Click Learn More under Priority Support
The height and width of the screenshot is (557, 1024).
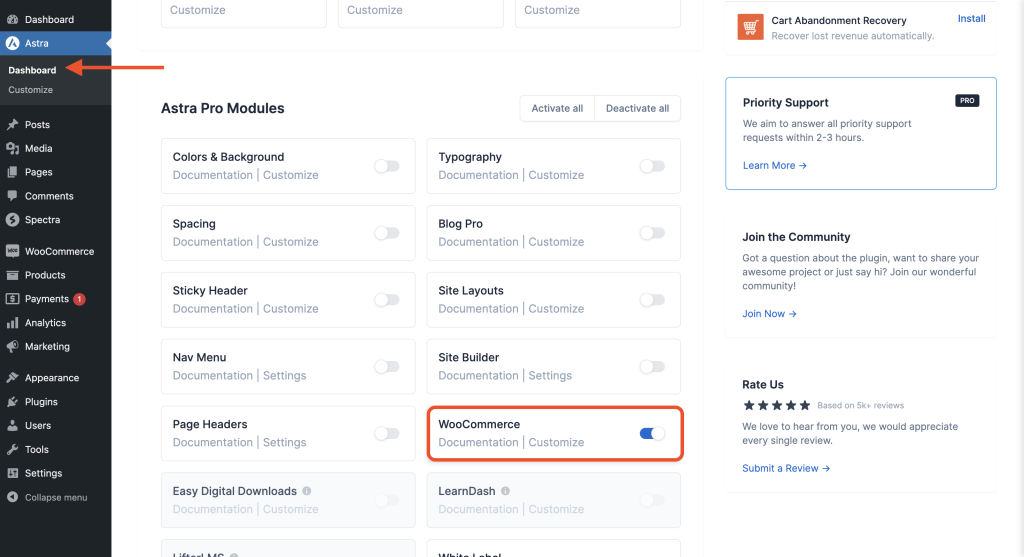[x=775, y=166]
